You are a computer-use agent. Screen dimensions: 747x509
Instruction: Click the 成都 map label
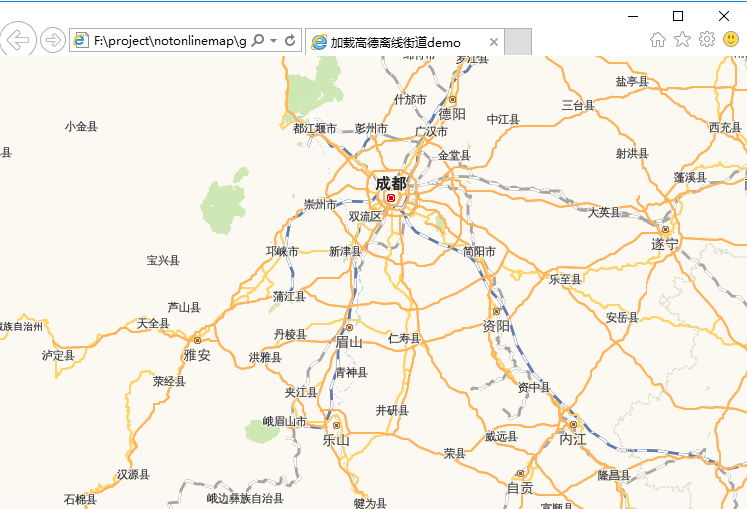pos(391,183)
